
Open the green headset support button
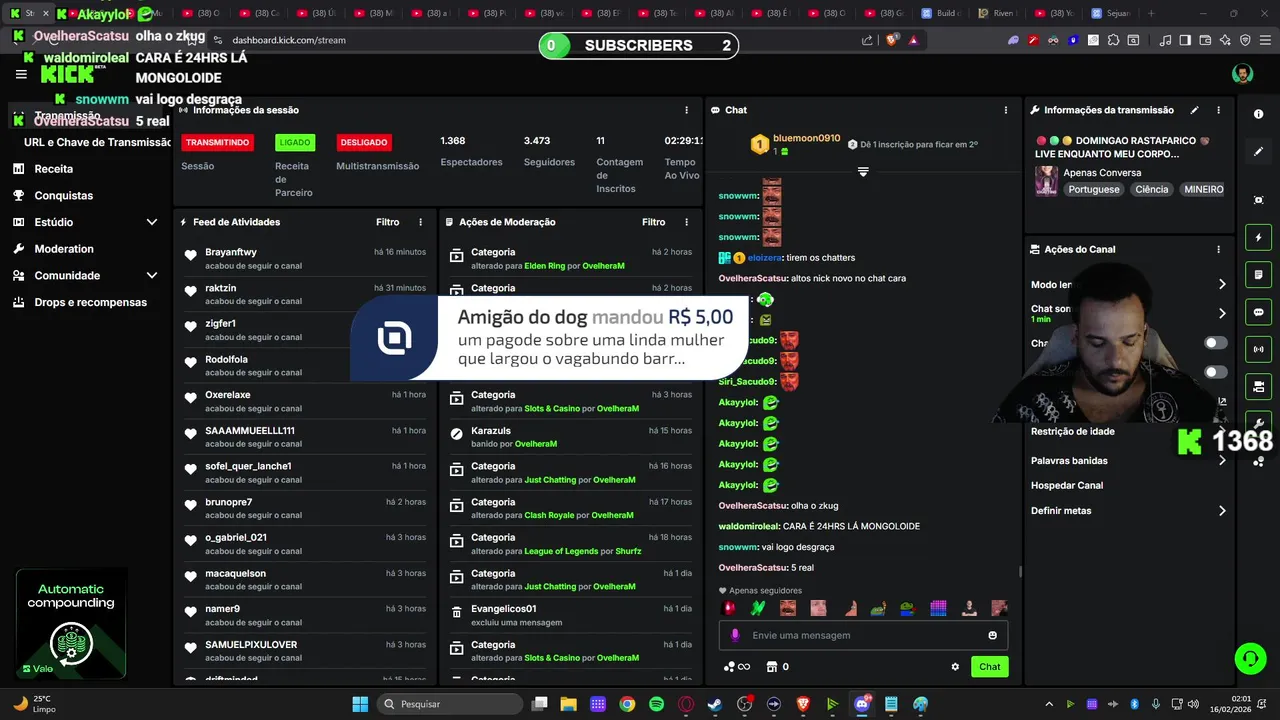[1250, 658]
